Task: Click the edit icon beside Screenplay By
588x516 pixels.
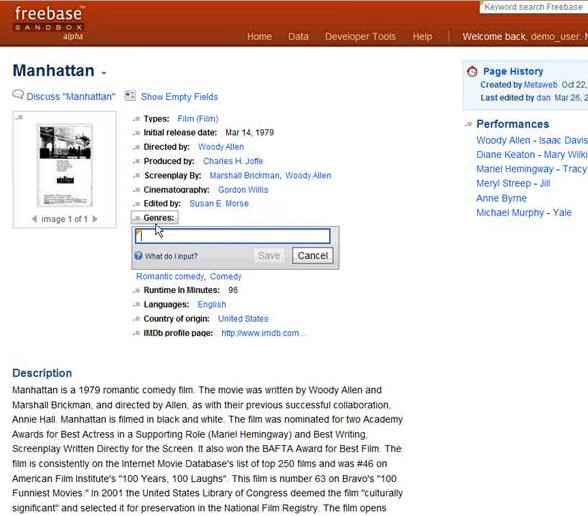Action: 136,176
